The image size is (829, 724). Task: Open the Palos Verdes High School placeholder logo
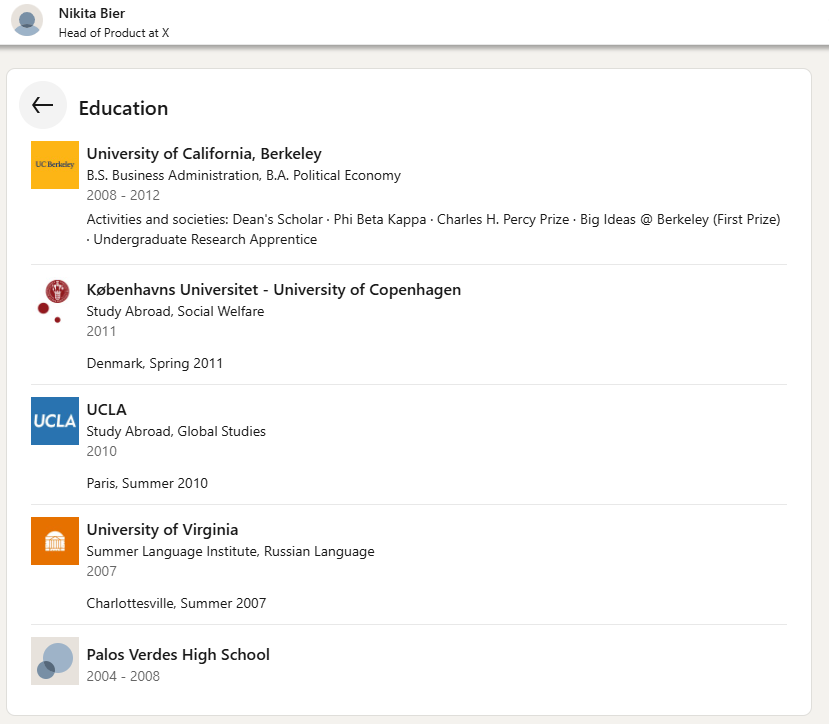pos(55,661)
